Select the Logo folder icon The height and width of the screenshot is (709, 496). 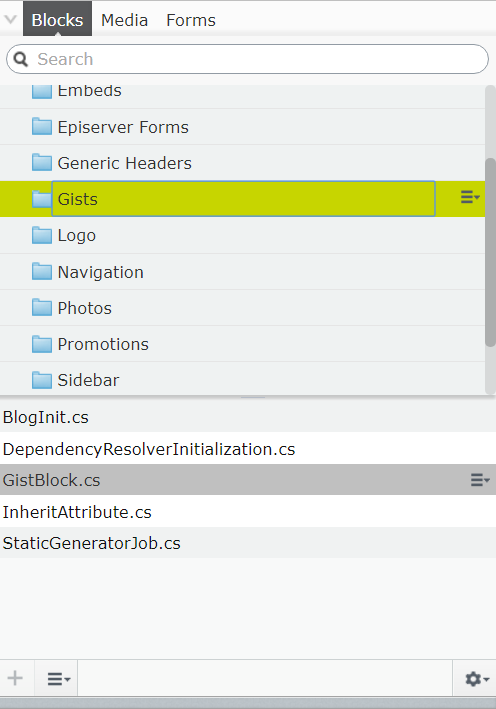(x=42, y=235)
